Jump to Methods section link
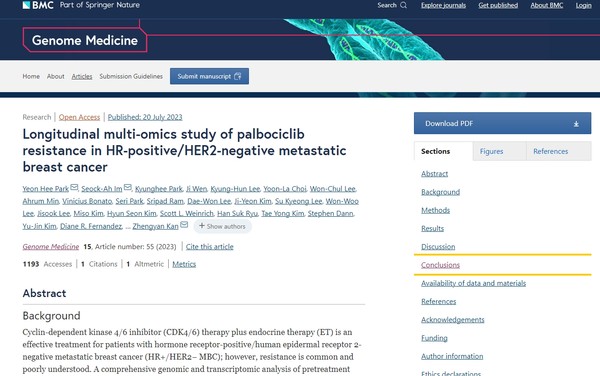Viewport: 600px width, 376px height. coord(435,210)
